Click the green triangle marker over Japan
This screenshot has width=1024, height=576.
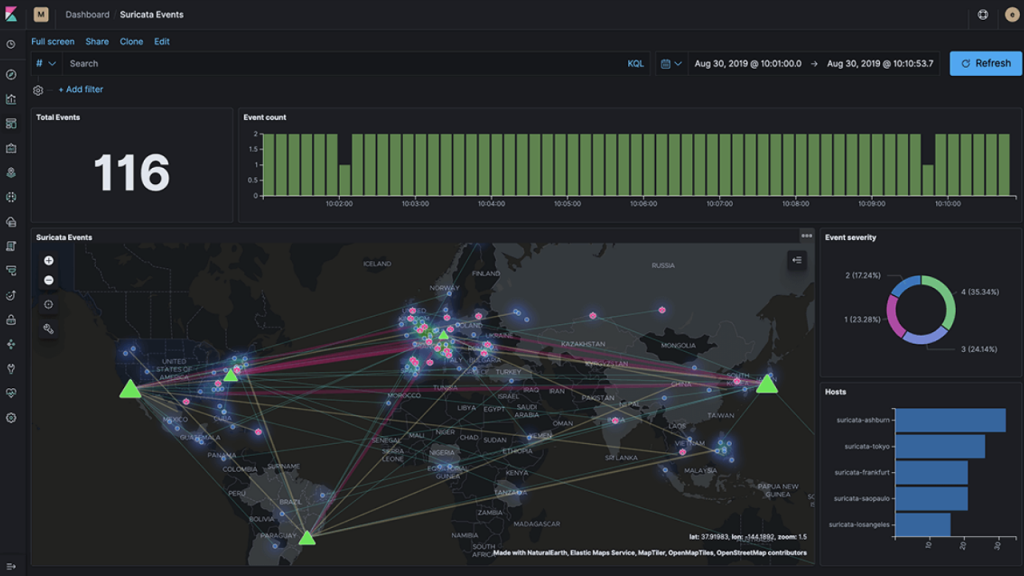click(767, 385)
